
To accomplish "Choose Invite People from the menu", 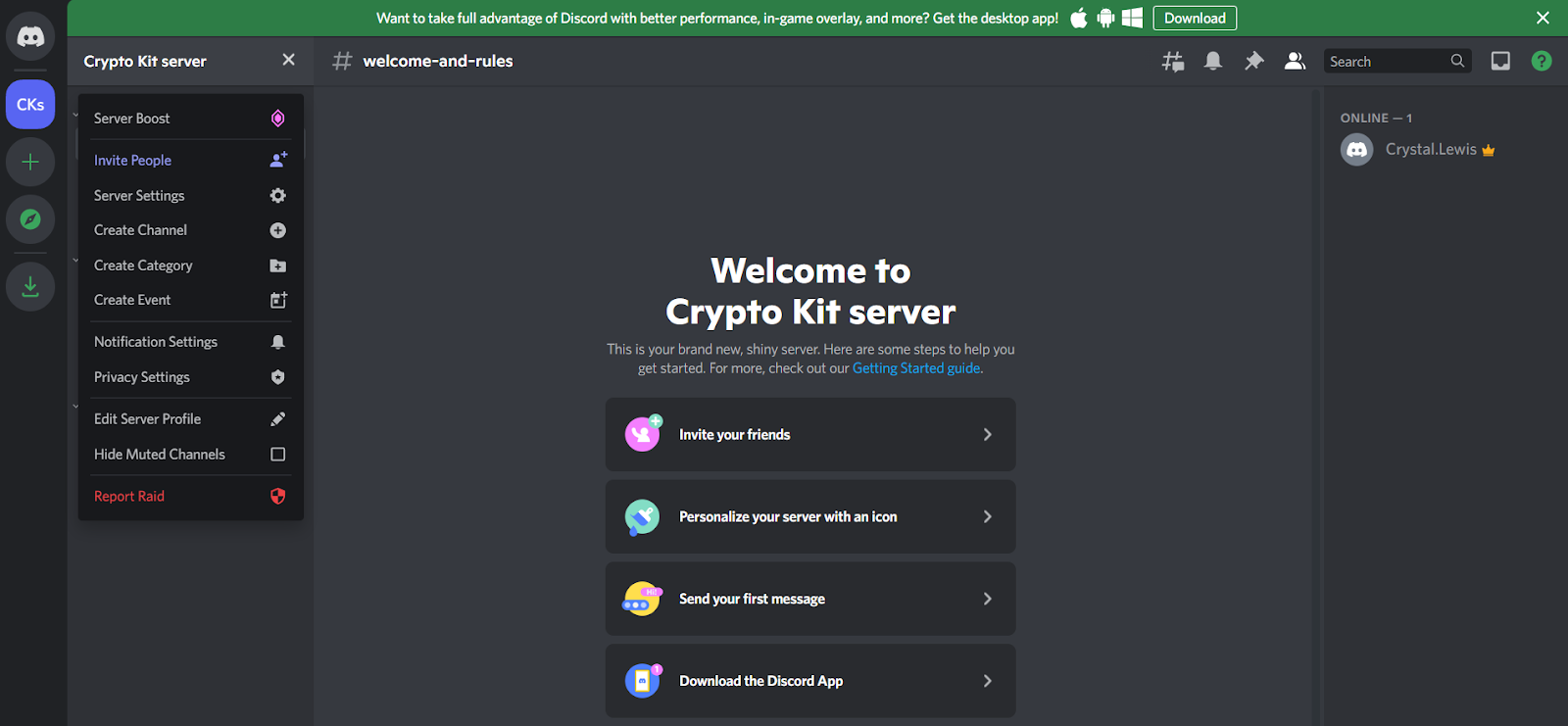I will click(x=191, y=160).
